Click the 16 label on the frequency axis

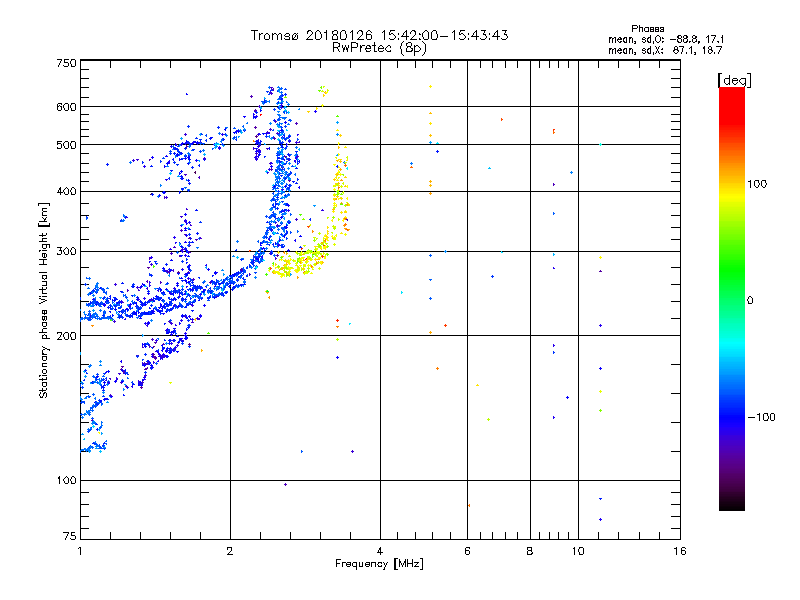pyautogui.click(x=680, y=551)
